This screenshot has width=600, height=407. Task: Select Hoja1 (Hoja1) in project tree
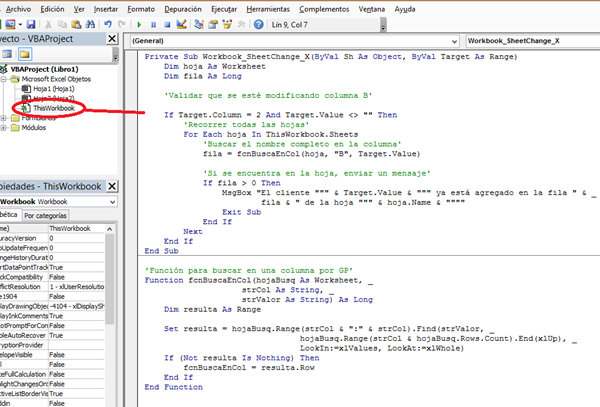(x=53, y=89)
